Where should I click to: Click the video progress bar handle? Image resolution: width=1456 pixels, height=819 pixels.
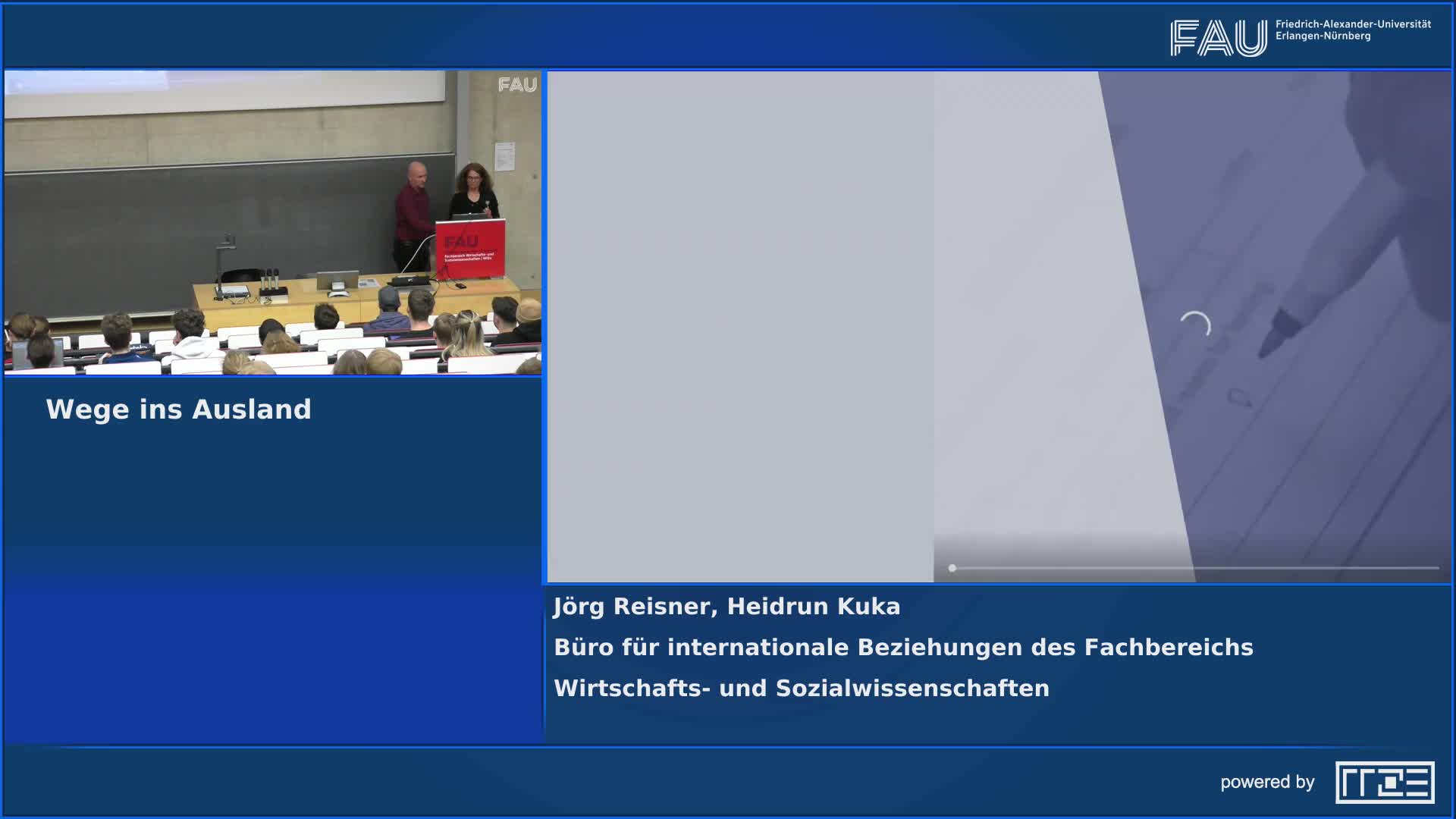(952, 568)
